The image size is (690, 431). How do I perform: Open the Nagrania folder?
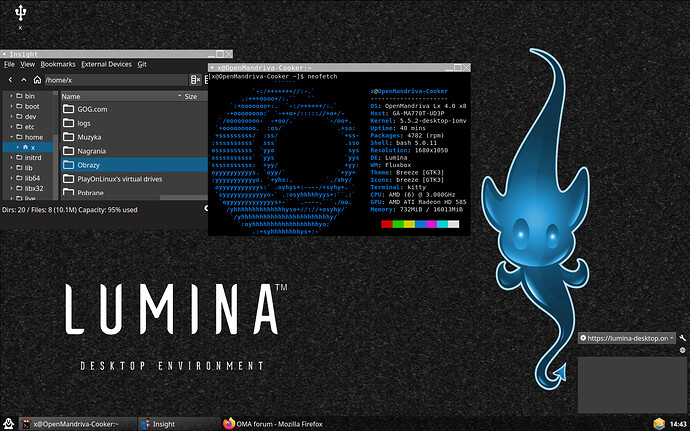[92, 151]
